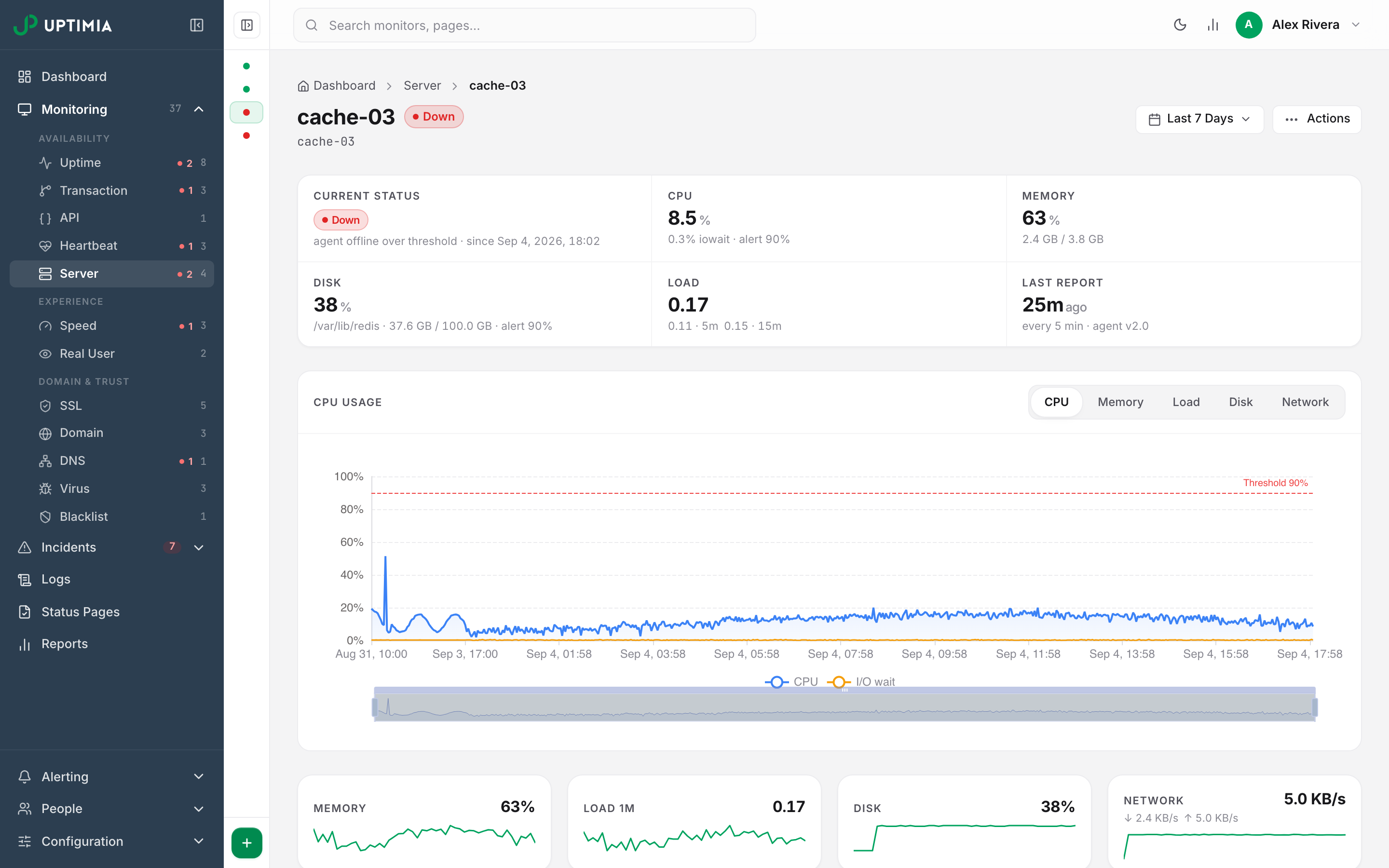
Task: Click the Alex Rivera avatar
Action: 1248,25
